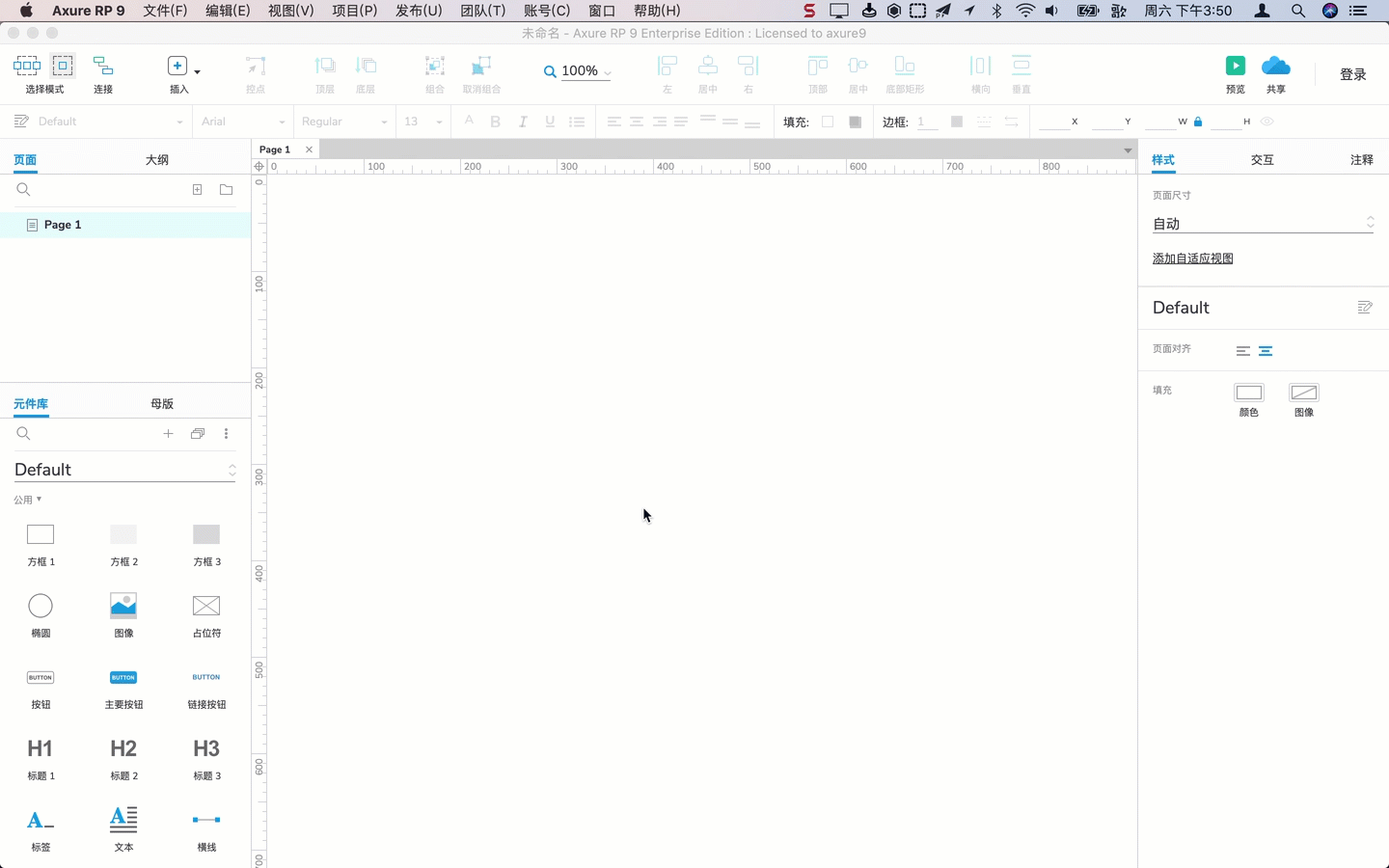Image resolution: width=1389 pixels, height=868 pixels.
Task: Click the X position input field
Action: click(1053, 122)
